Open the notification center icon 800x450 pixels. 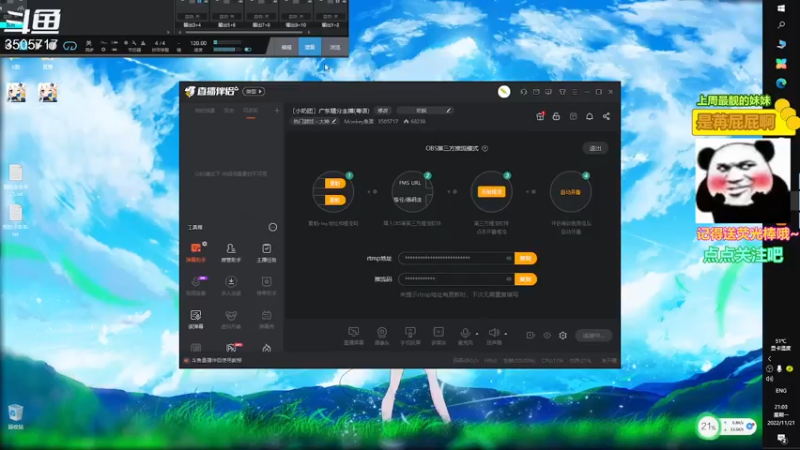(x=781, y=438)
